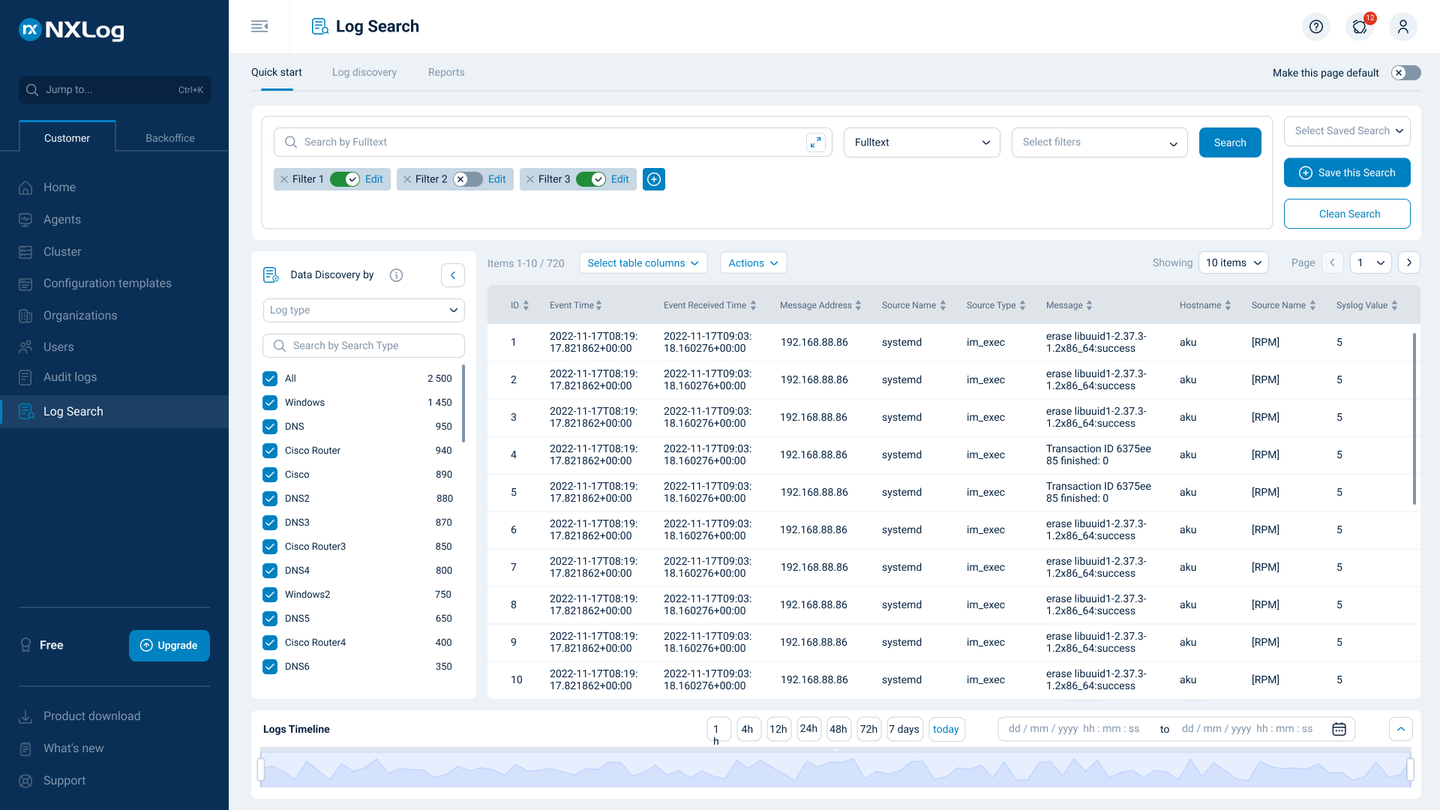The height and width of the screenshot is (810, 1440).
Task: Open the timeline calendar picker icon
Action: (1339, 729)
